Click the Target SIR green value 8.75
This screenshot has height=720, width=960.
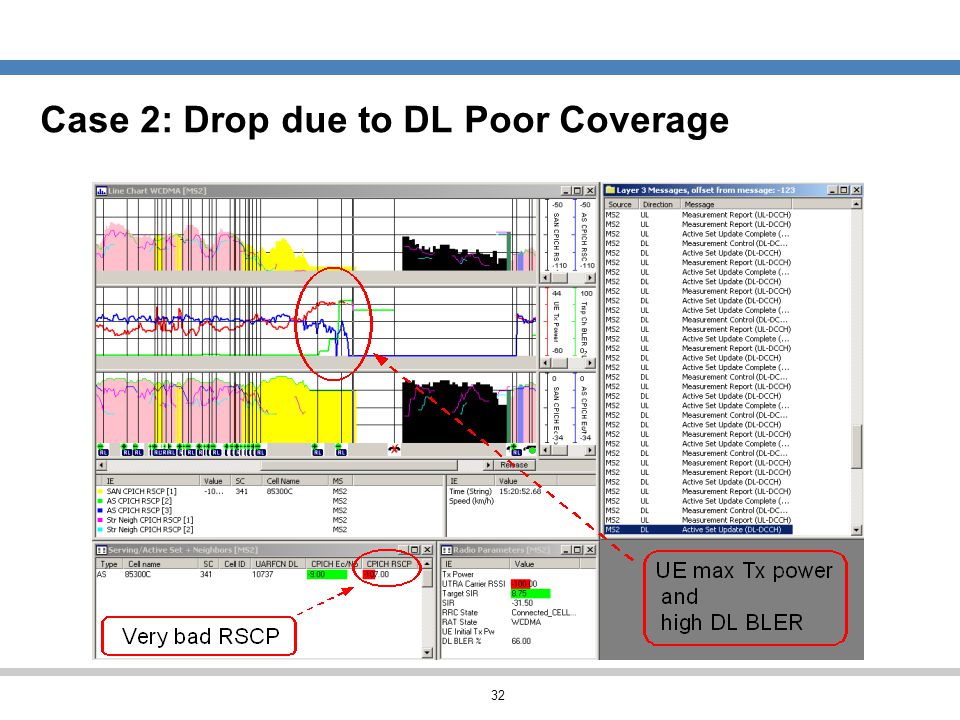pyautogui.click(x=530, y=593)
